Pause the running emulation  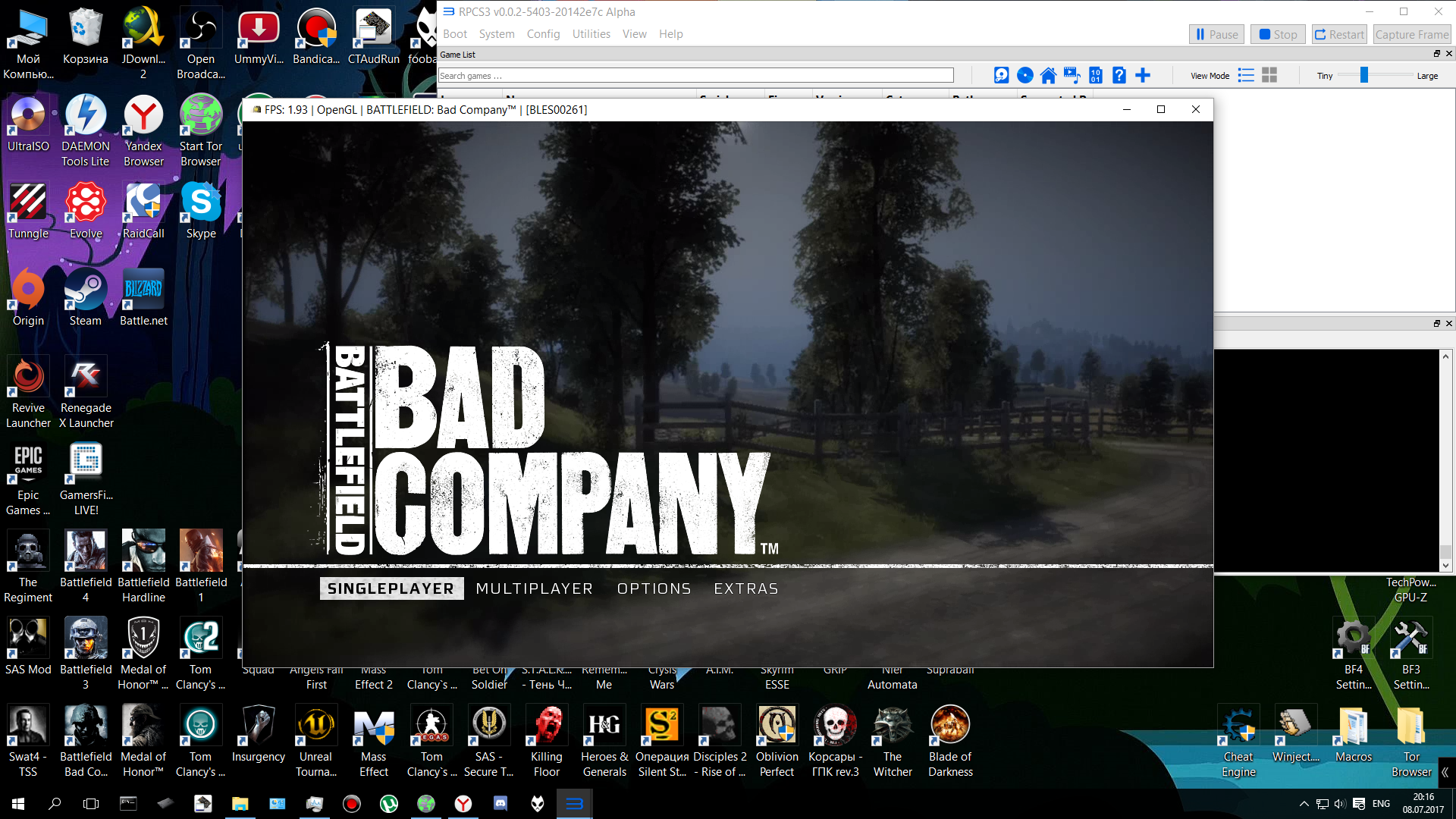pyautogui.click(x=1216, y=34)
